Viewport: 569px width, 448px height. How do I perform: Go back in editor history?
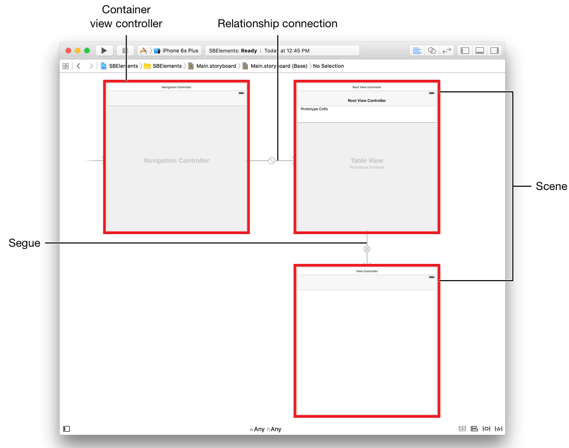click(x=79, y=66)
